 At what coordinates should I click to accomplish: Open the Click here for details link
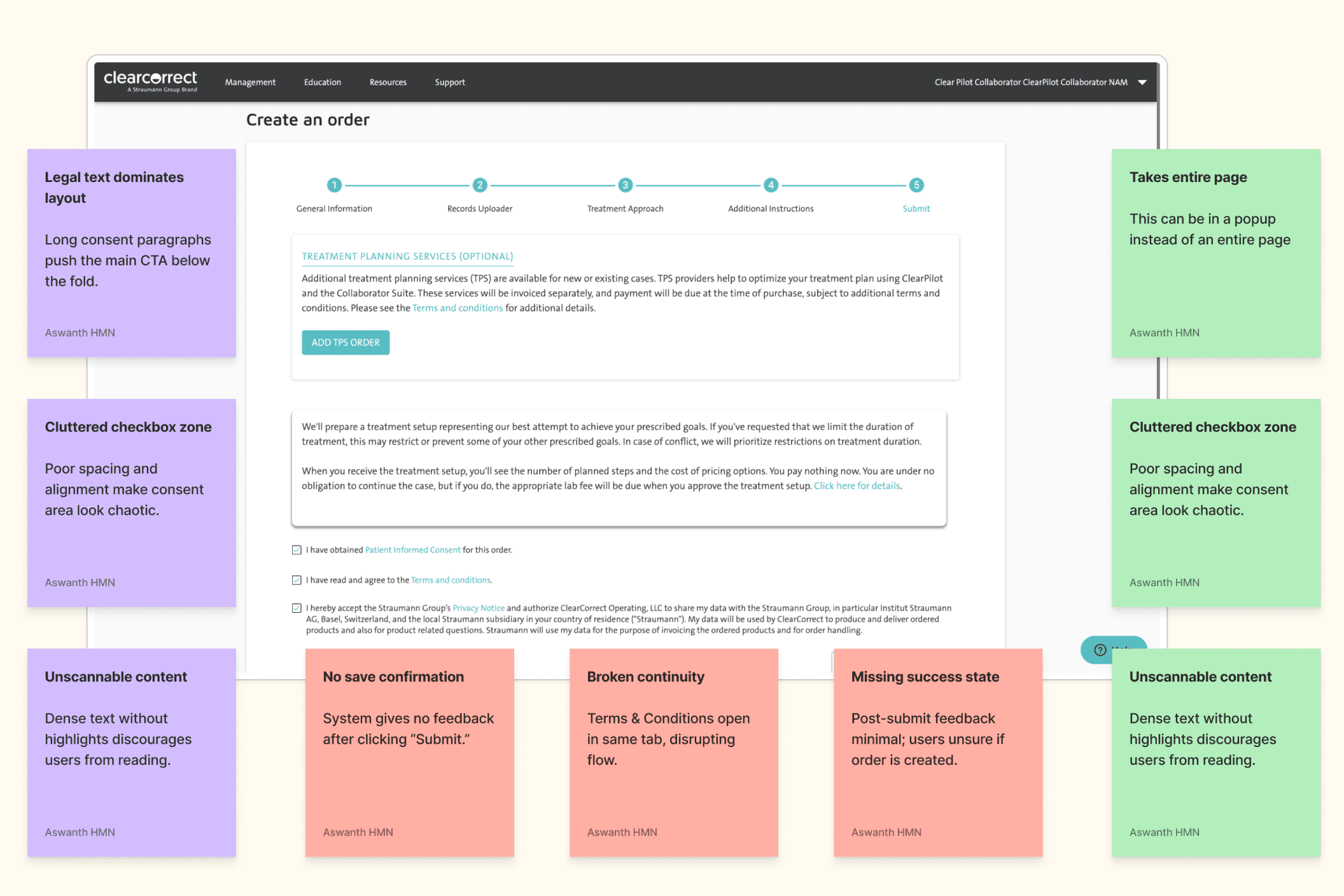coord(857,486)
